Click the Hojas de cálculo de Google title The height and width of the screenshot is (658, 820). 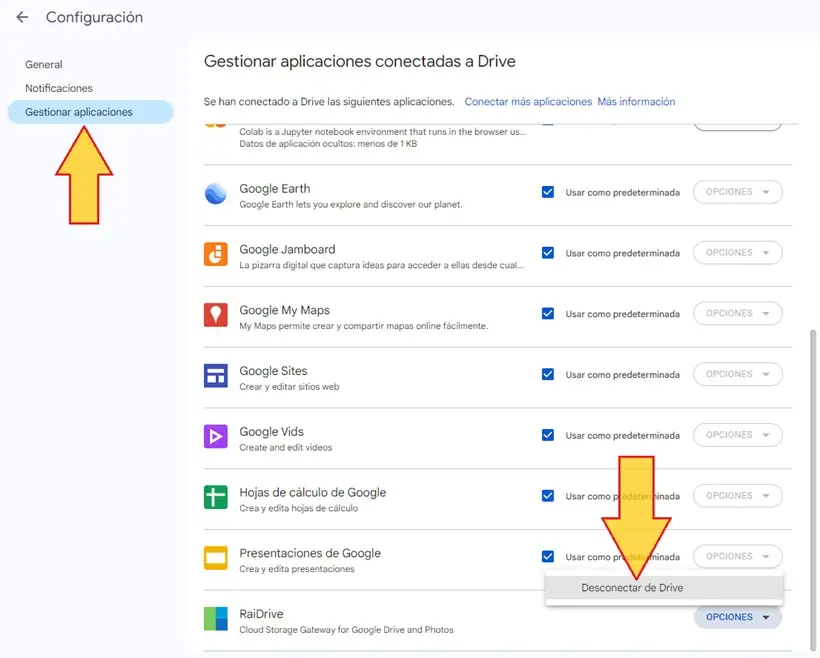[x=313, y=492]
